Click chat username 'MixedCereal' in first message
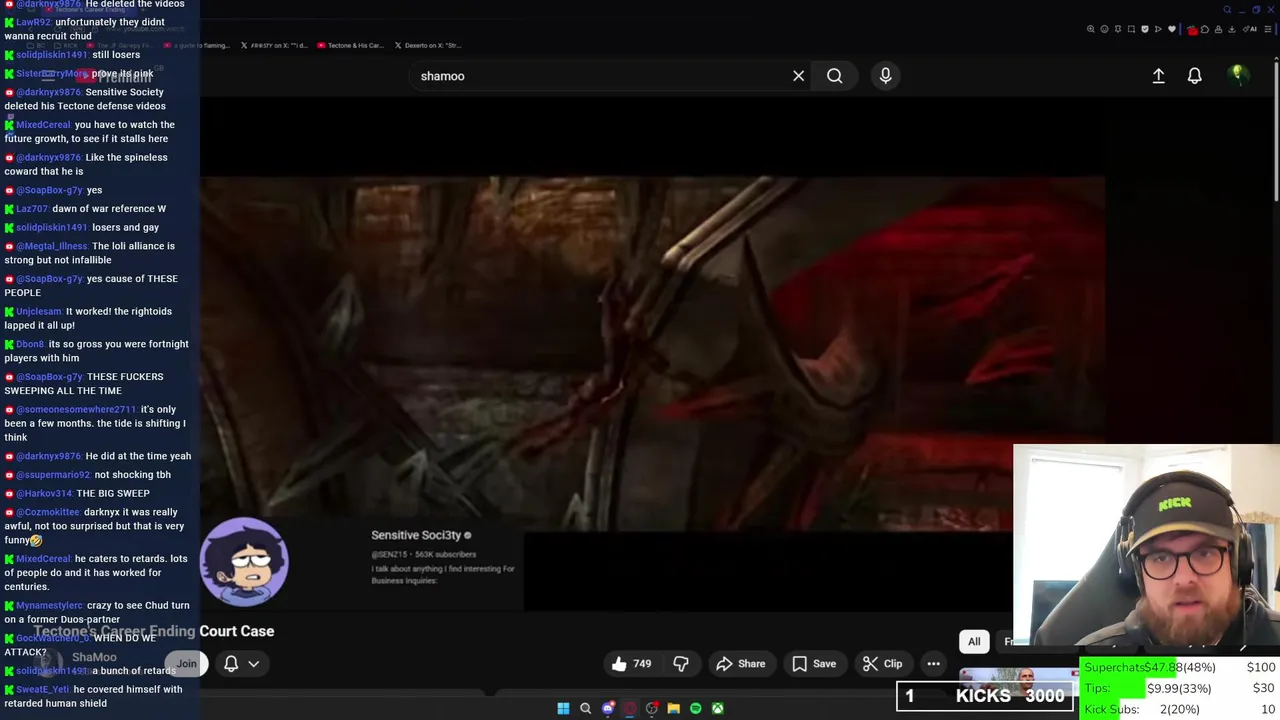Image resolution: width=1280 pixels, height=720 pixels. (x=43, y=125)
